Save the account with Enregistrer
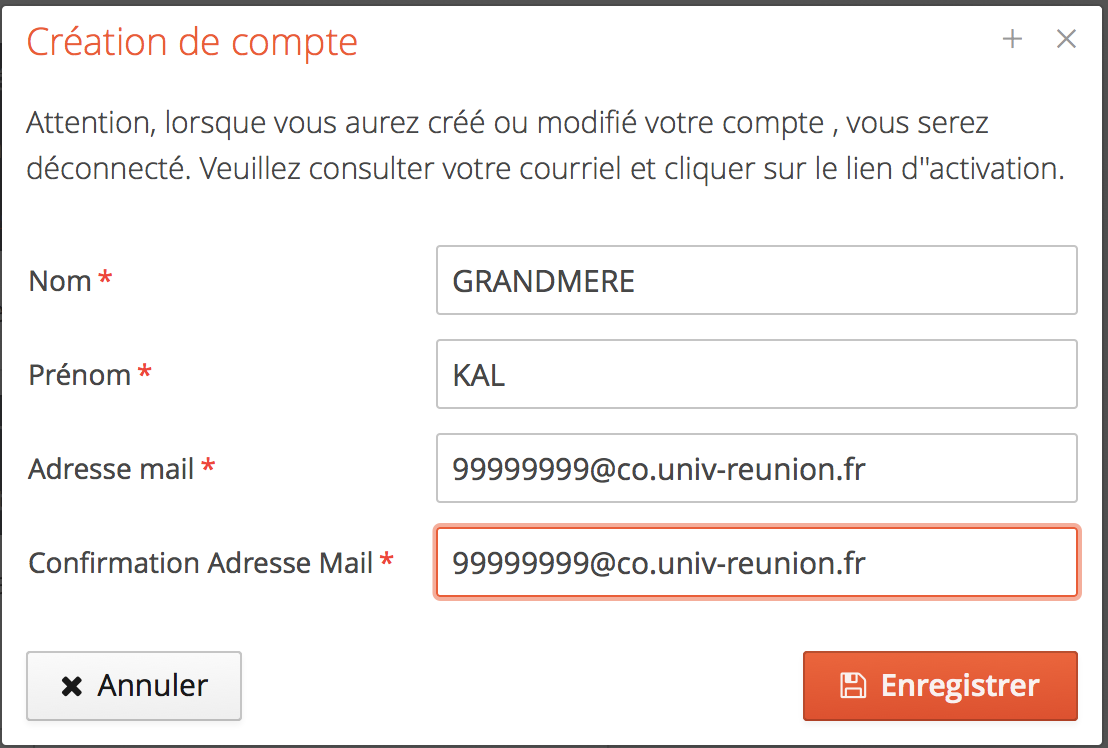This screenshot has width=1108, height=748. point(941,686)
